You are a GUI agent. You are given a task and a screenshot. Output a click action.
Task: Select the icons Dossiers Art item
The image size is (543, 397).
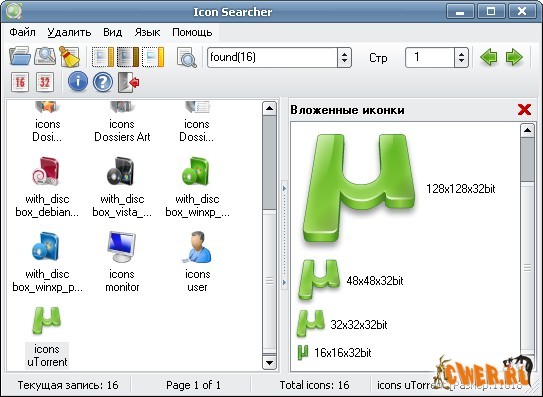[122, 122]
